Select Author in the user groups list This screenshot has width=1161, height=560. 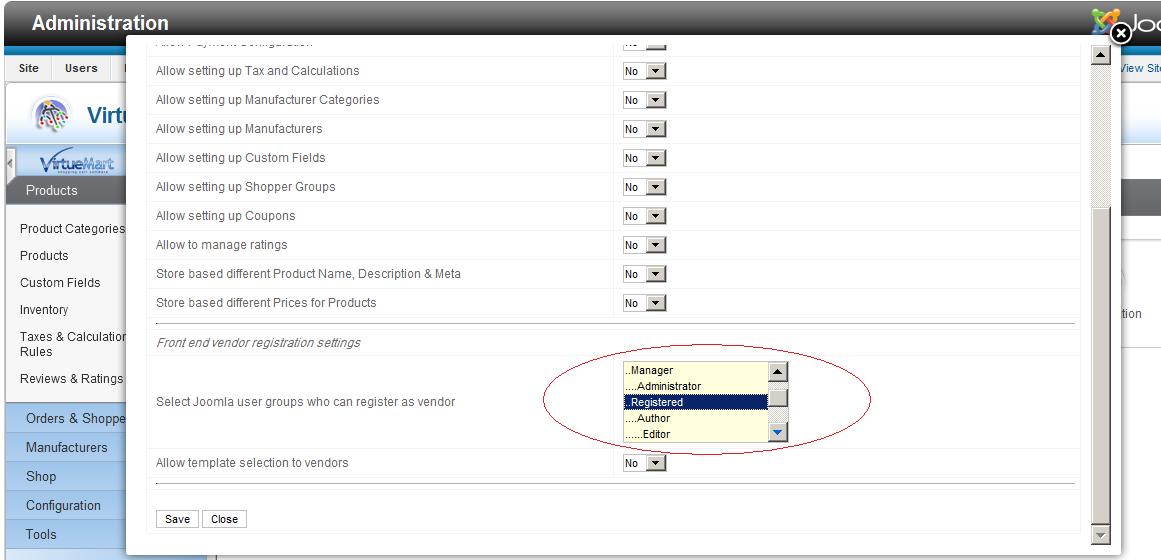[x=695, y=418]
